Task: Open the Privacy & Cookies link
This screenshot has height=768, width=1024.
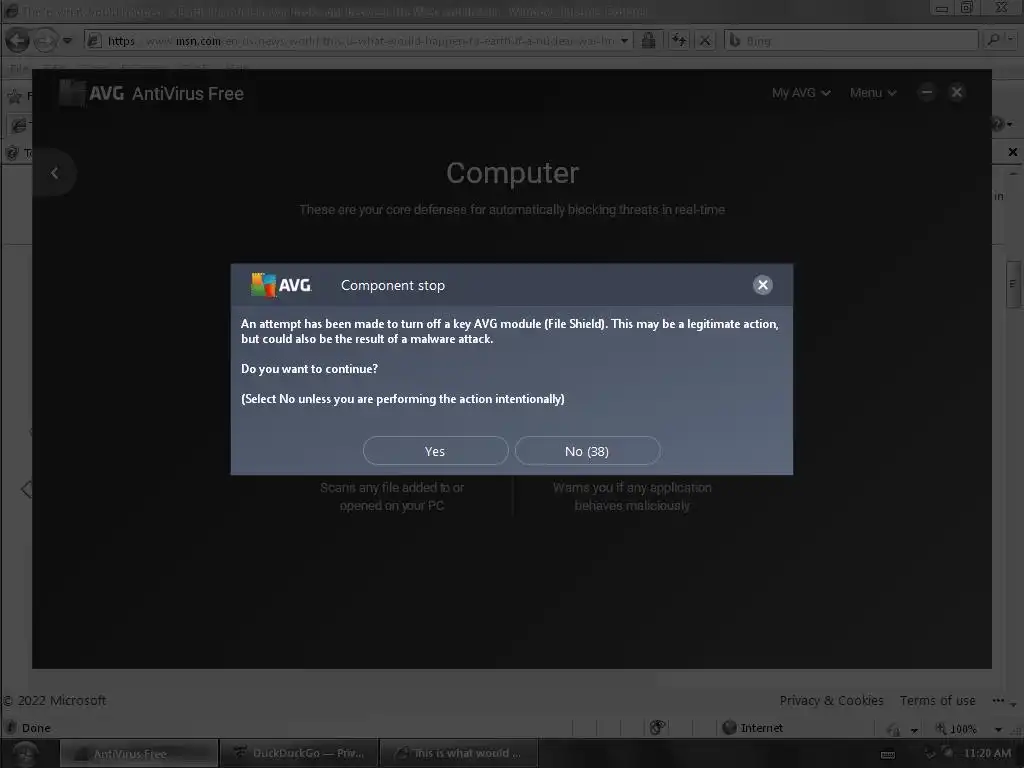Action: pos(831,700)
